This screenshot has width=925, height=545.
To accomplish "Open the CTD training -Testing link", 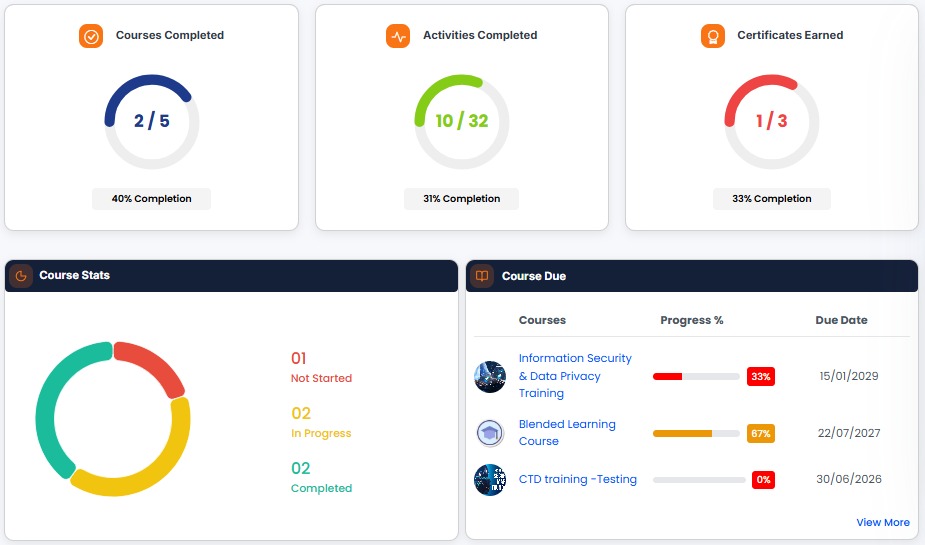I will [578, 479].
